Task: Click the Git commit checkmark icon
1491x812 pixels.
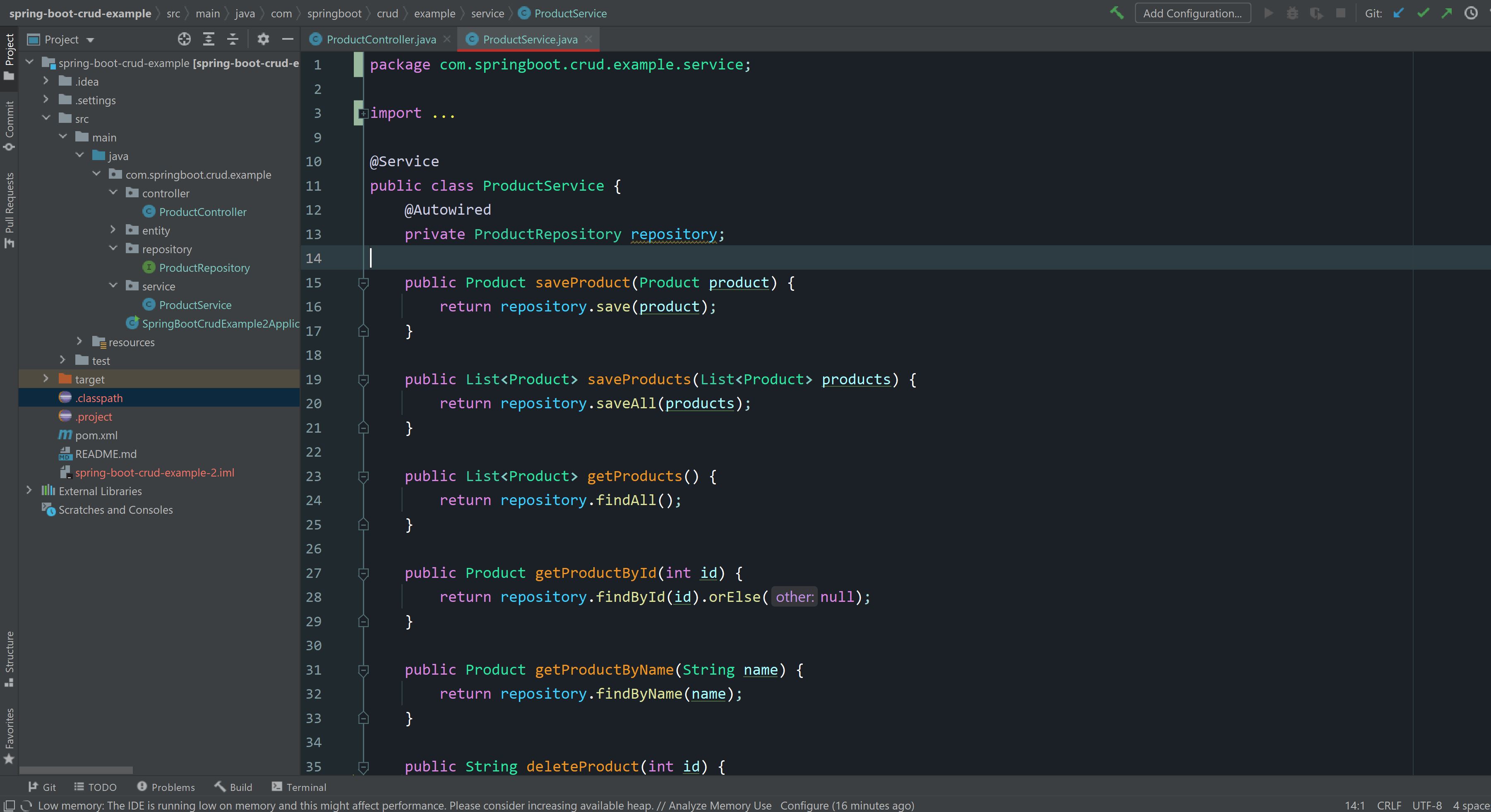Action: 1423,13
